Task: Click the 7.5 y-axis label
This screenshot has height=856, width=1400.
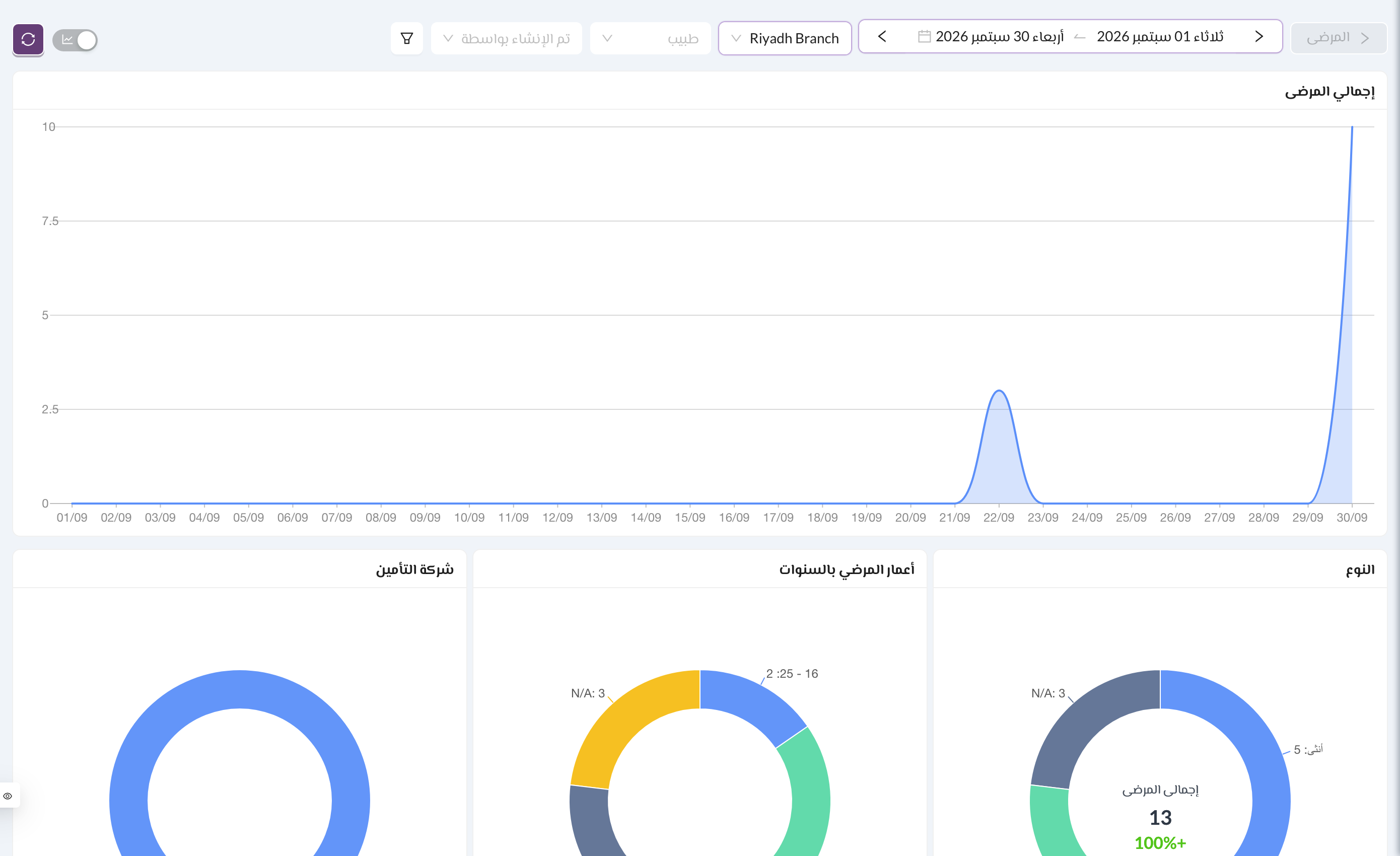Action: pyautogui.click(x=50, y=221)
